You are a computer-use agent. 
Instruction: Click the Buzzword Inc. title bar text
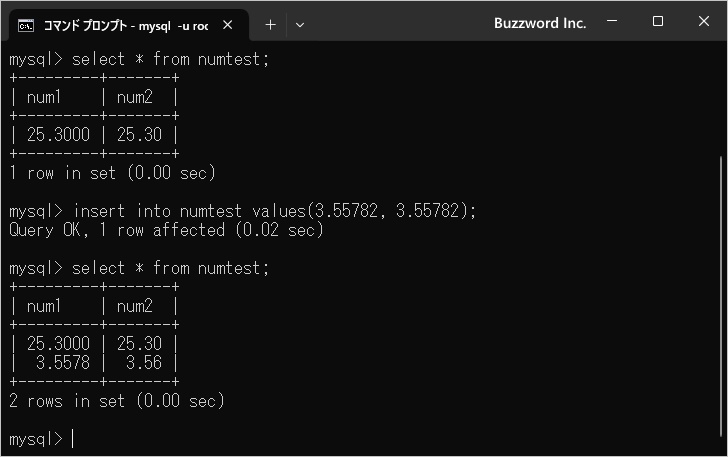click(x=540, y=22)
